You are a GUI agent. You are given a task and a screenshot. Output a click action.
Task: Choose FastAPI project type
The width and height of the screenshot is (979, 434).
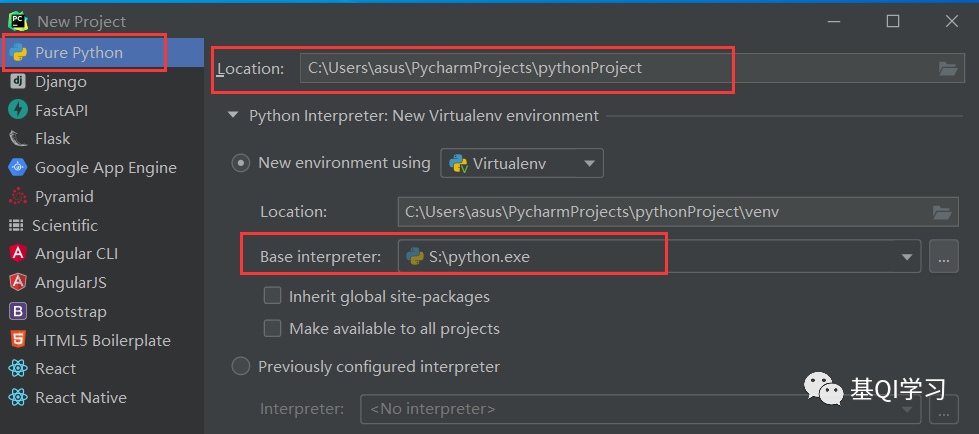pyautogui.click(x=102, y=111)
